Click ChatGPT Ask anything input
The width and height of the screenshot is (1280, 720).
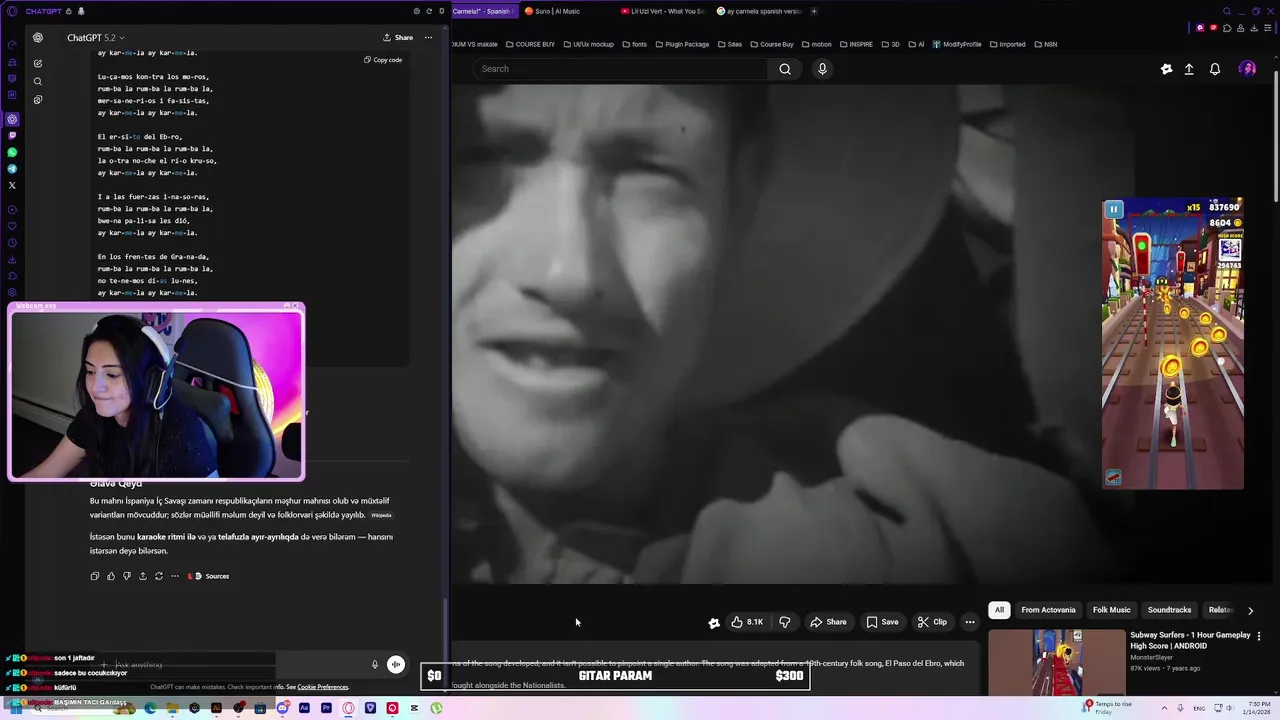pos(235,664)
